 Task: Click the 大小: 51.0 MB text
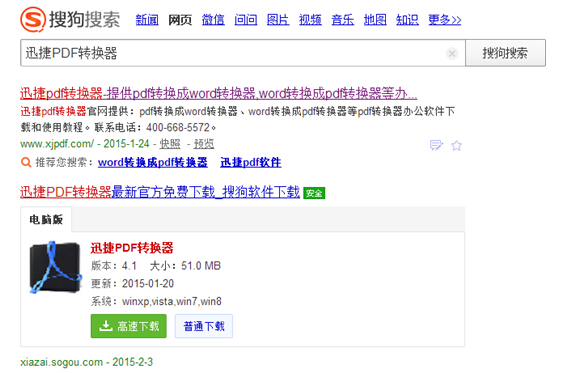[185, 266]
